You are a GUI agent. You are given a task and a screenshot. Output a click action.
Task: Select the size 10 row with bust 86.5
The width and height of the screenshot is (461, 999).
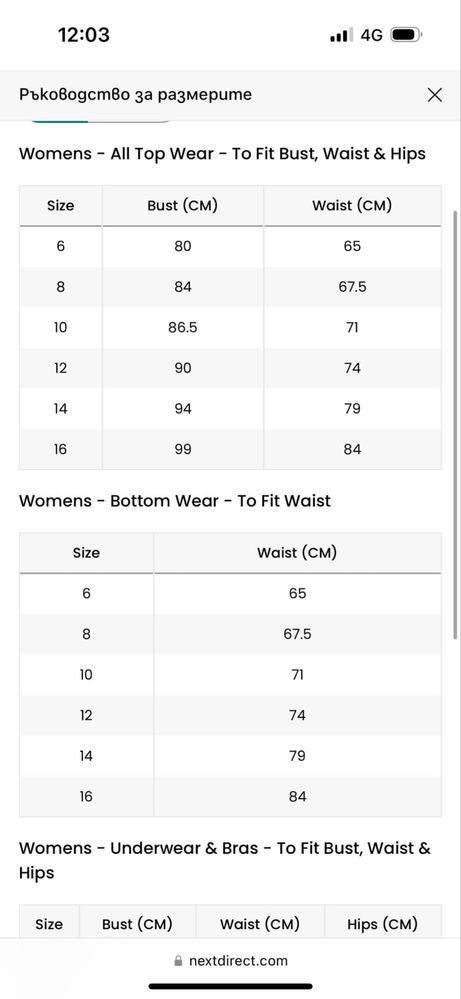click(230, 327)
